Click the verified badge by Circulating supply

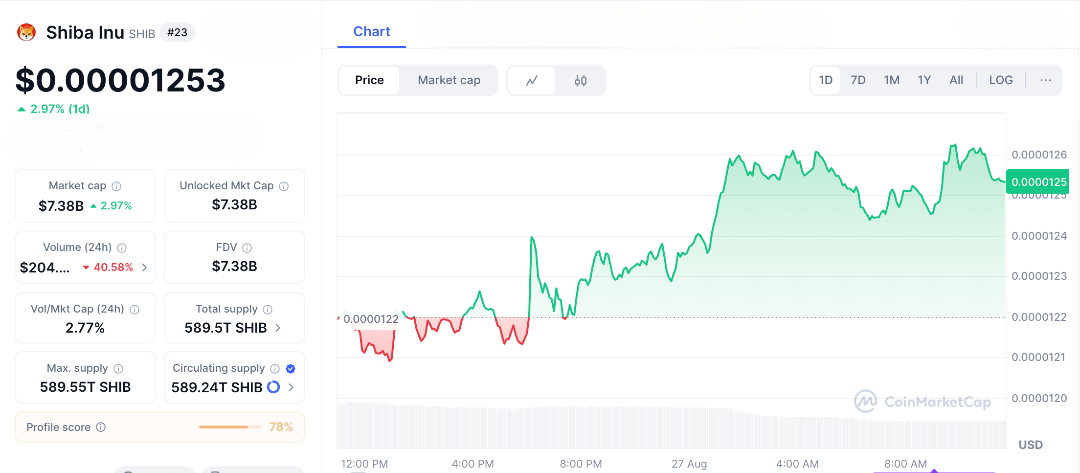point(290,369)
